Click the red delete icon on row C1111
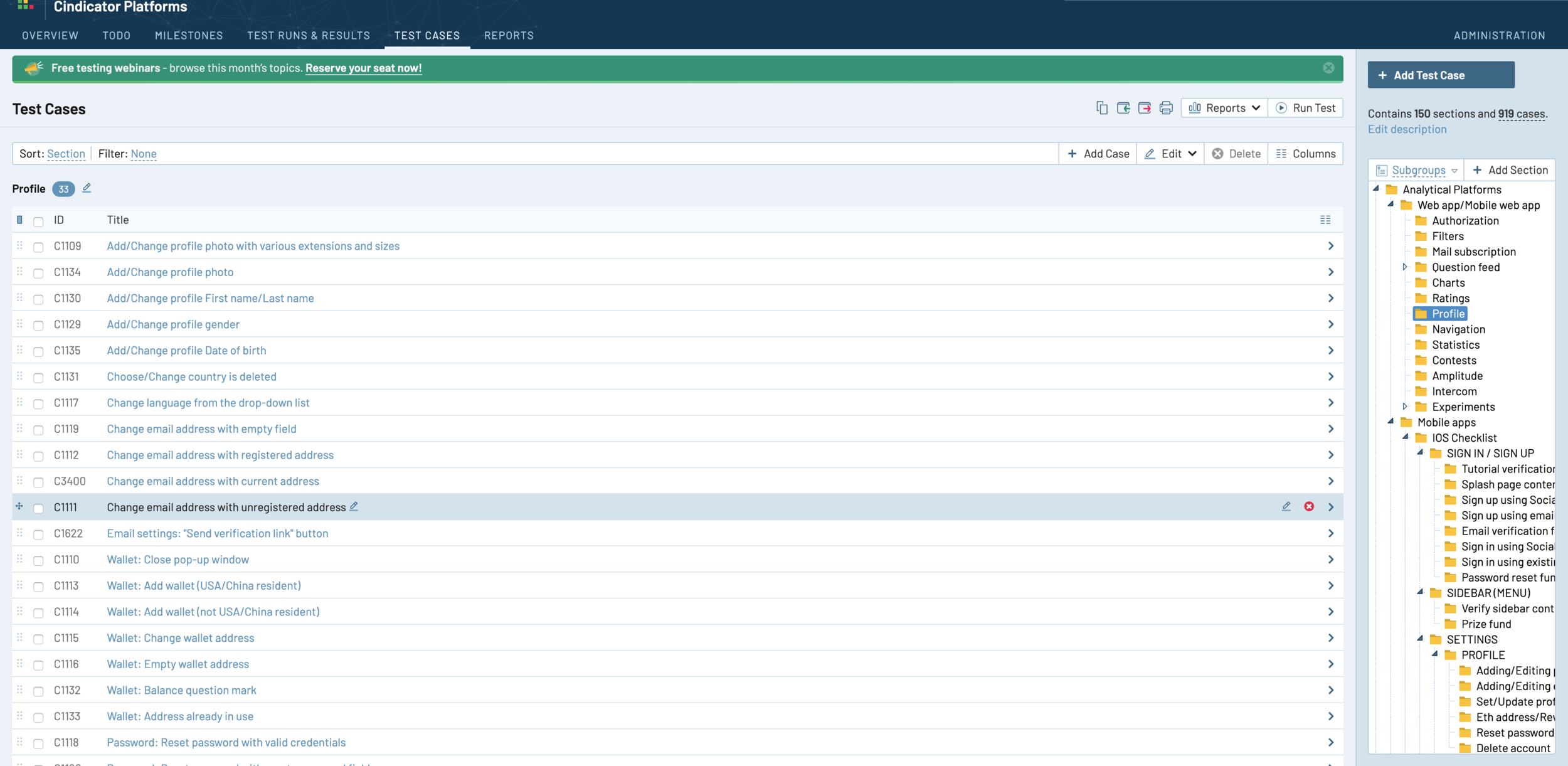Image resolution: width=1568 pixels, height=766 pixels. point(1309,506)
